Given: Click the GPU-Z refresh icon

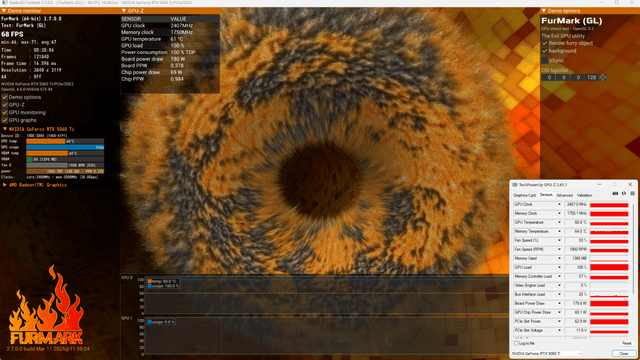Looking at the screenshot, I should click(x=624, y=194).
